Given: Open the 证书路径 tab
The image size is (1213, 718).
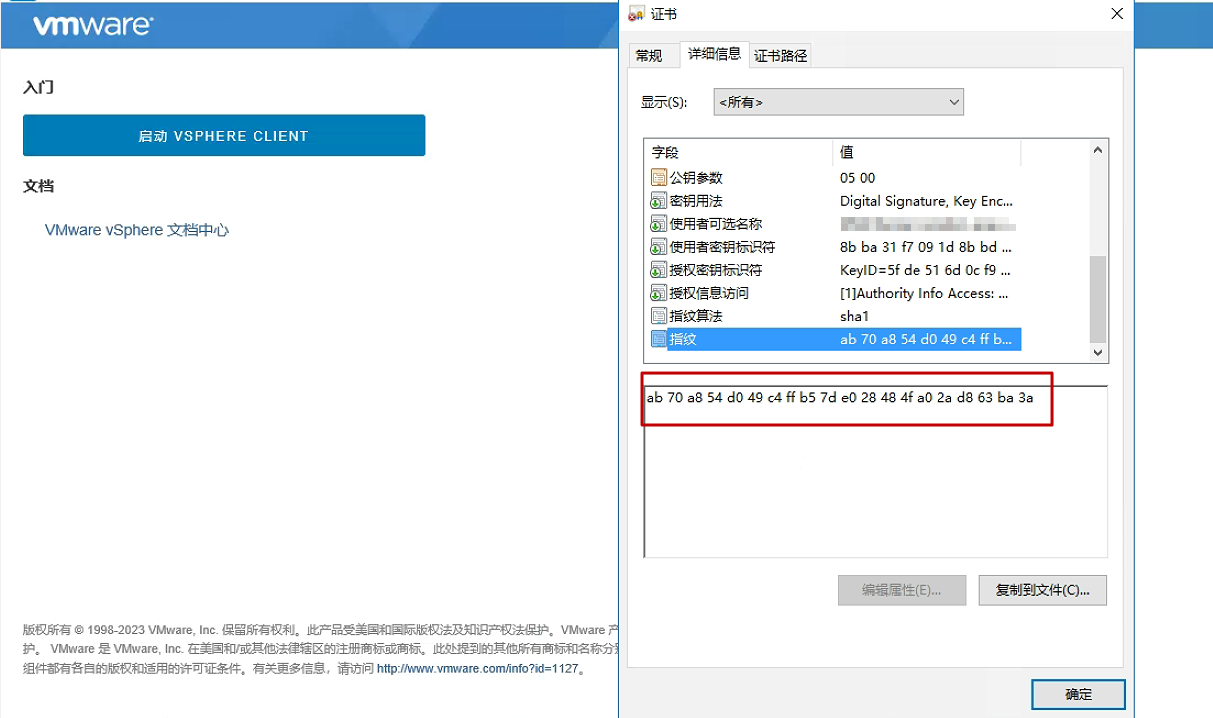Looking at the screenshot, I should 780,56.
